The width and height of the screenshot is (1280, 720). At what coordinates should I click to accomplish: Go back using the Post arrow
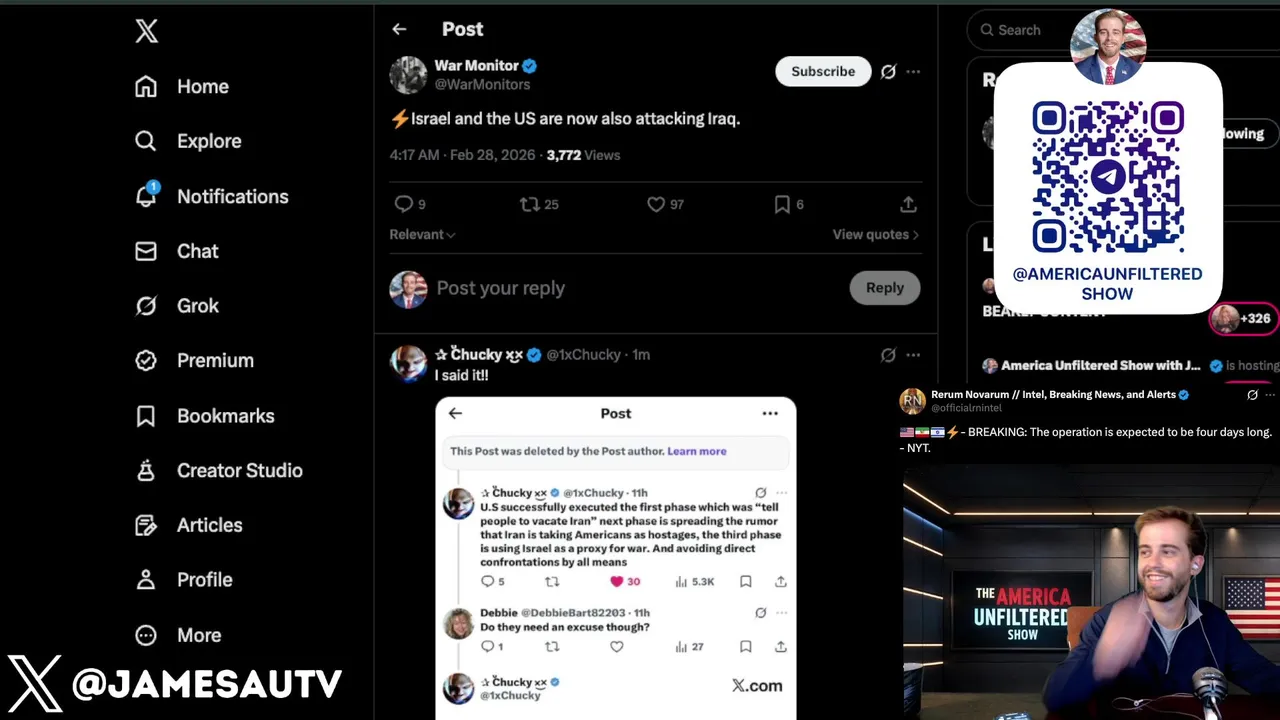(x=399, y=29)
